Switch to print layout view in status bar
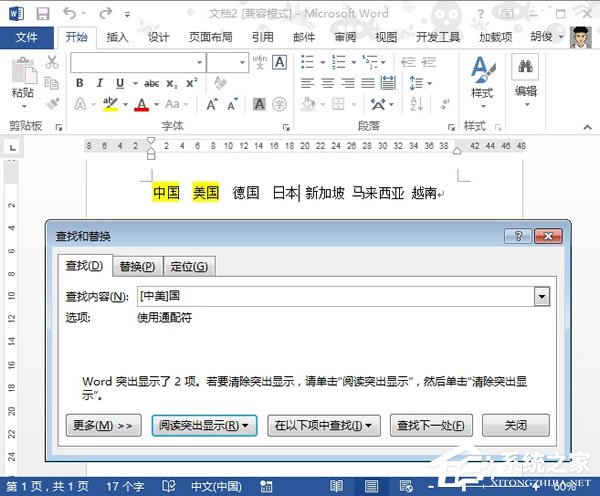The width and height of the screenshot is (600, 496). pyautogui.click(x=371, y=486)
